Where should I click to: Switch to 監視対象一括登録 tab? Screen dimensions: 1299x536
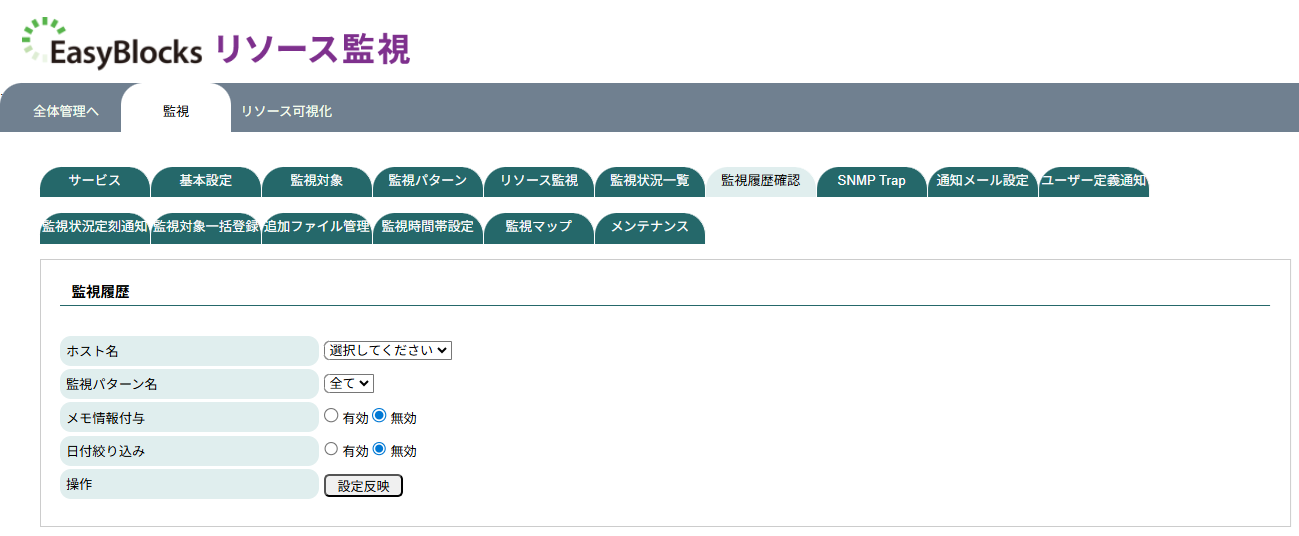(206, 227)
